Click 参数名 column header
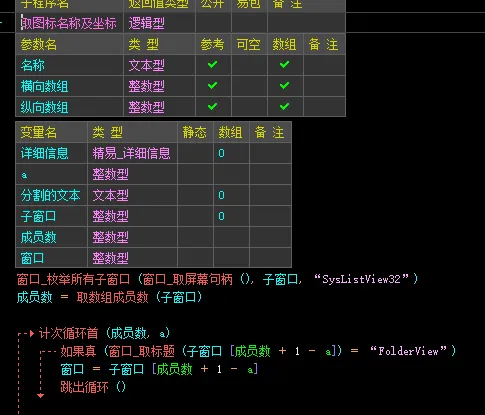The image size is (485, 415). point(38,44)
